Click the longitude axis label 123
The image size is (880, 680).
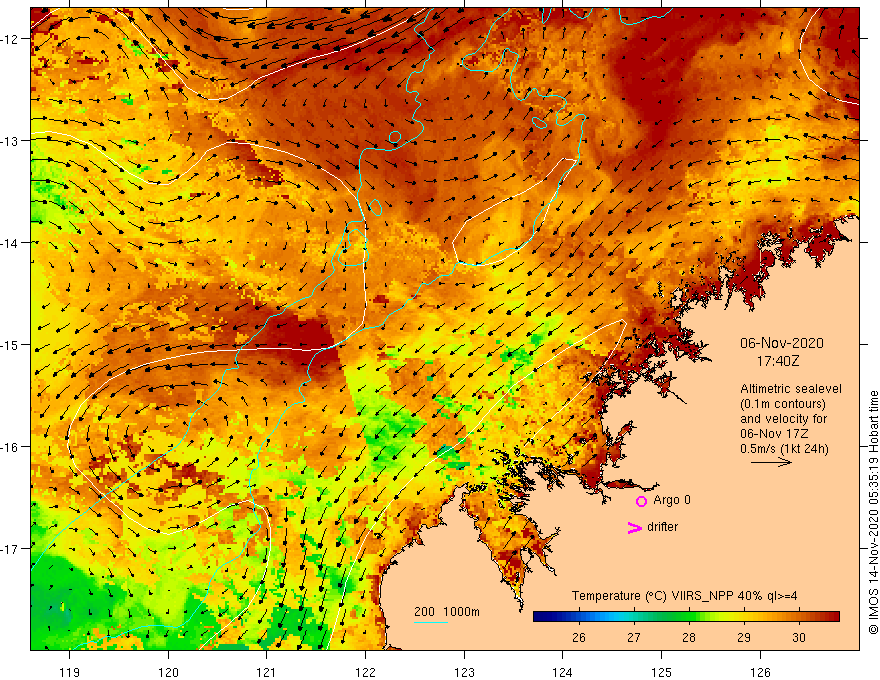[464, 672]
